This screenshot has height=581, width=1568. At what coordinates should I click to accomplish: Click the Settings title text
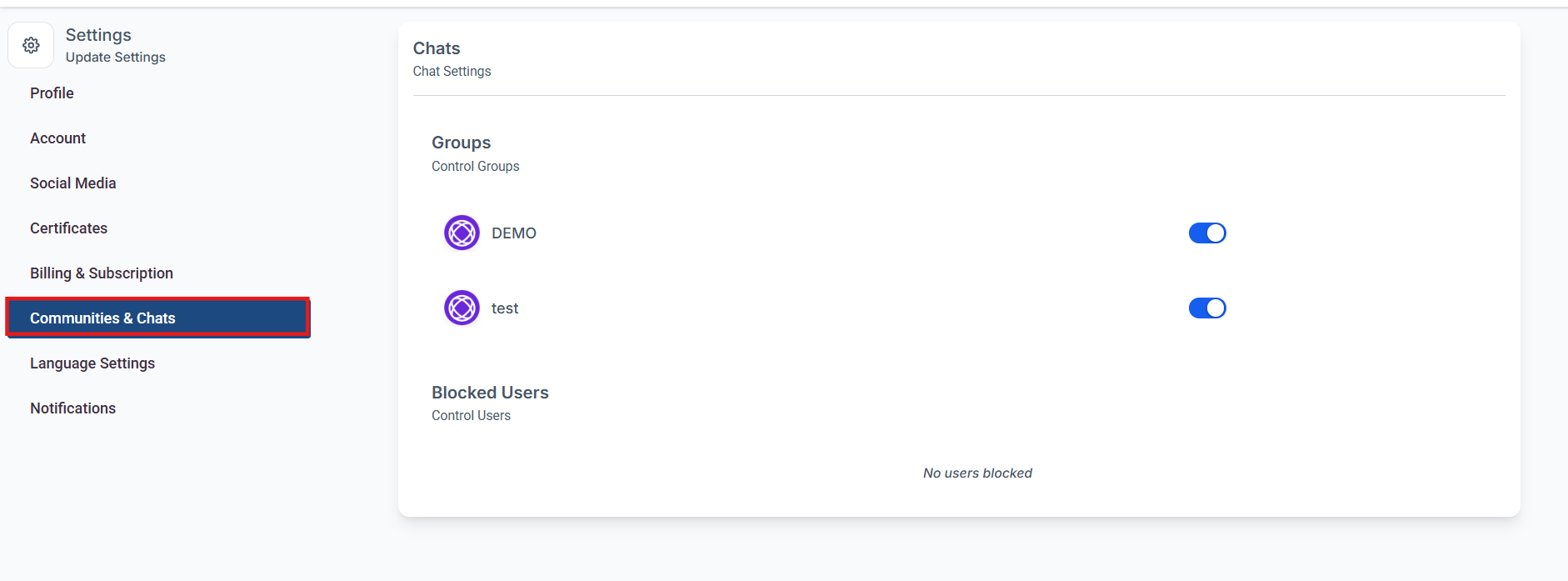pyautogui.click(x=98, y=35)
